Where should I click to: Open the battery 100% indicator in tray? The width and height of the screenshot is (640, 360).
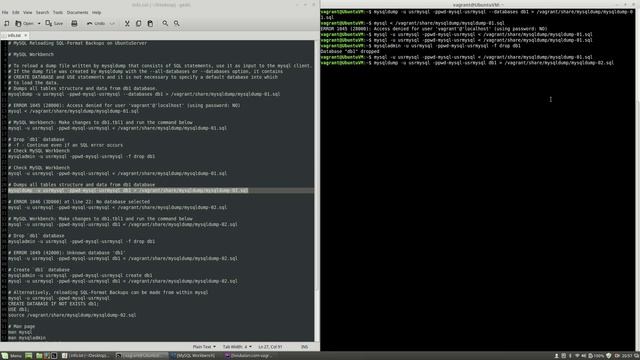click(x=596, y=356)
